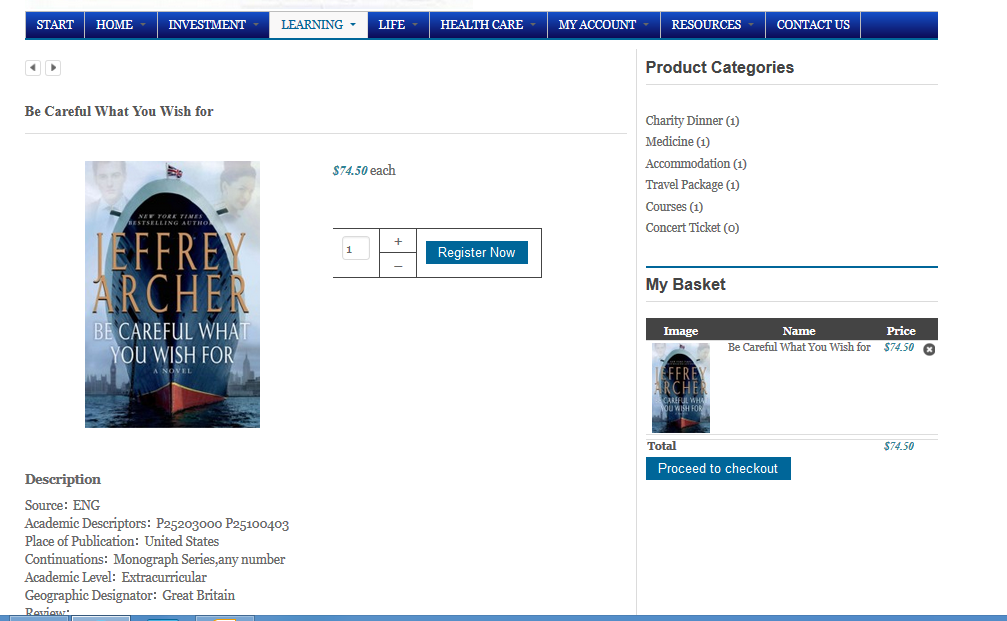Open the Travel Package category
The width and height of the screenshot is (1007, 621).
click(692, 185)
